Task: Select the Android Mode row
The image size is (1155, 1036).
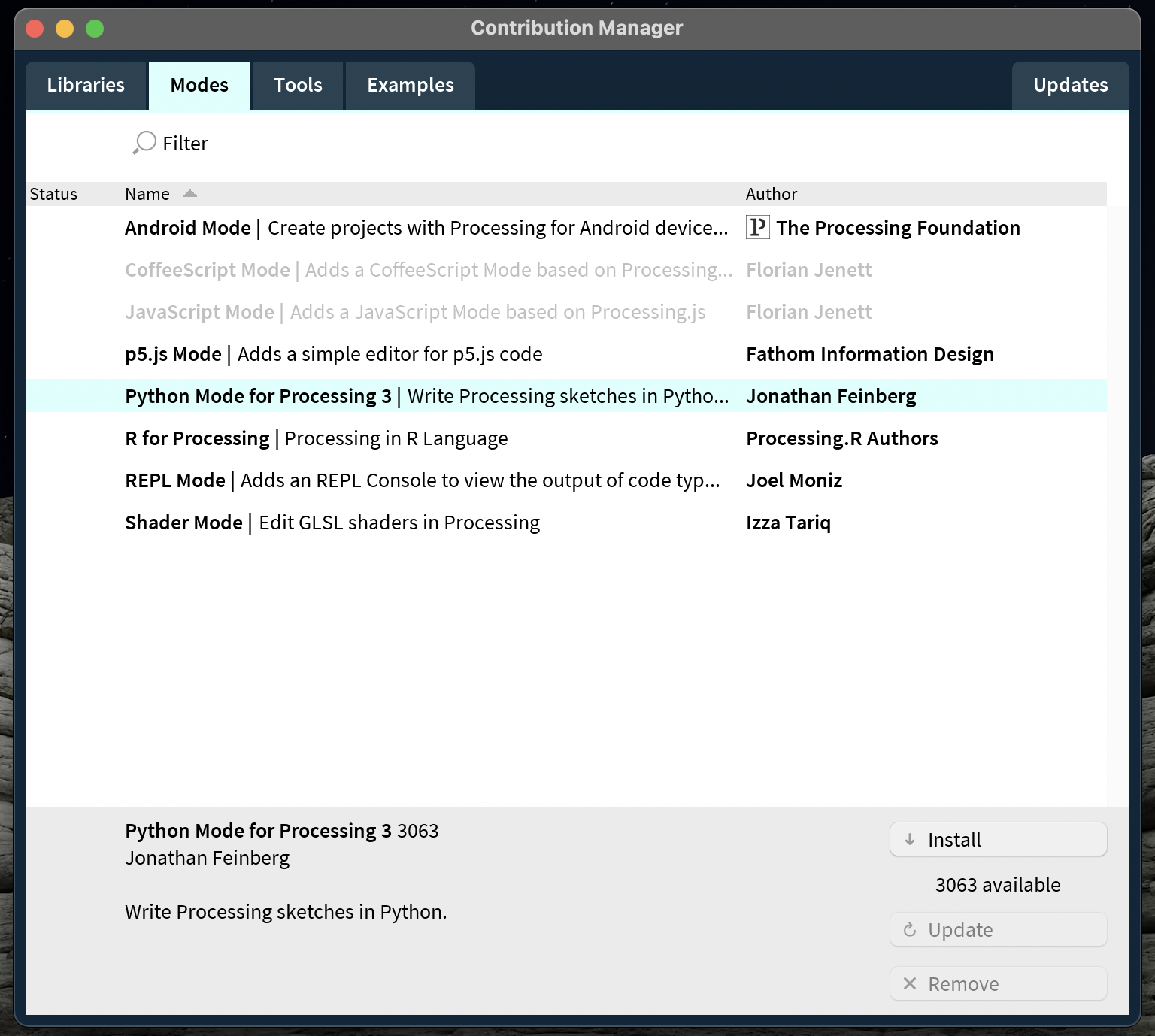Action: [x=426, y=228]
